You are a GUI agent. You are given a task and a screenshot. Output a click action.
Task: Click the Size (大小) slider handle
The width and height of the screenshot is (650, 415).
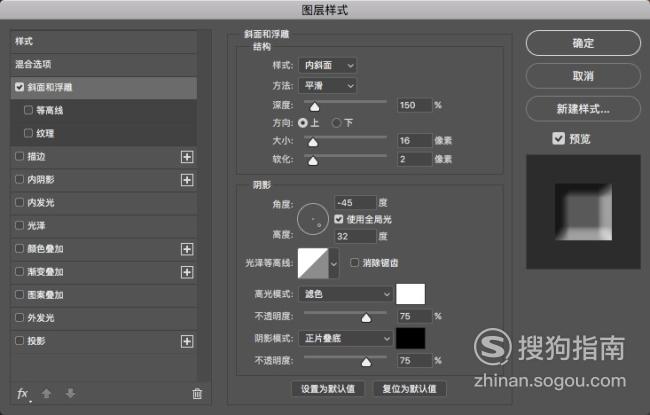point(313,142)
